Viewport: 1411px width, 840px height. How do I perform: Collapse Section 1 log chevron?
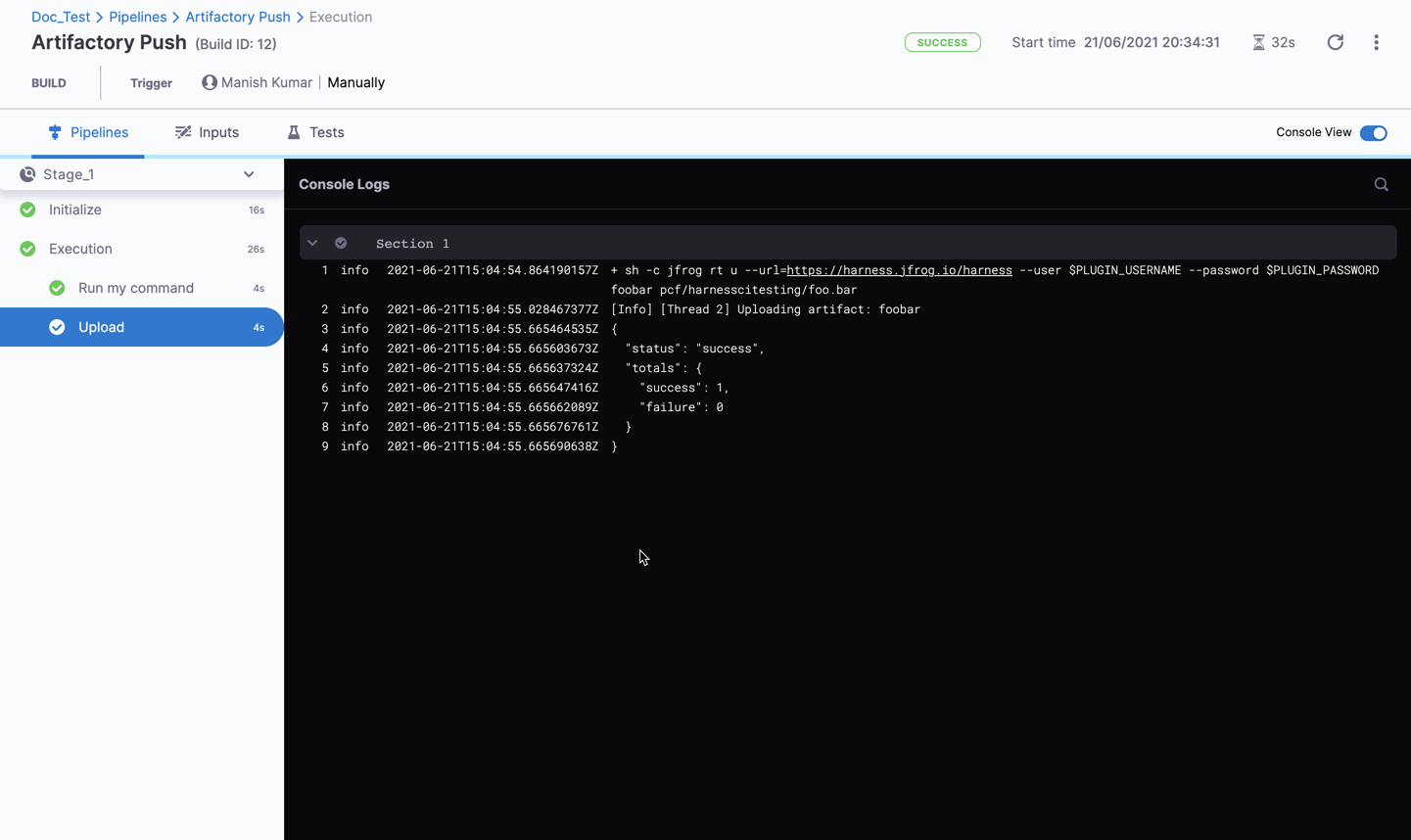pyautogui.click(x=312, y=243)
